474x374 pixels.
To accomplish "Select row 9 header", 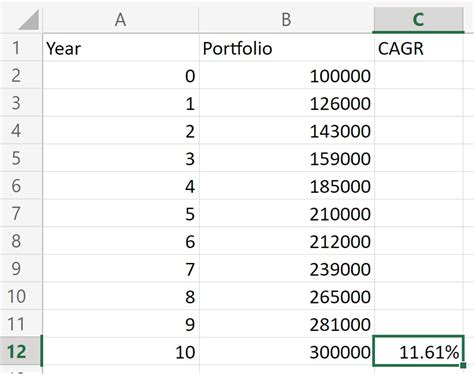I will tap(21, 269).
